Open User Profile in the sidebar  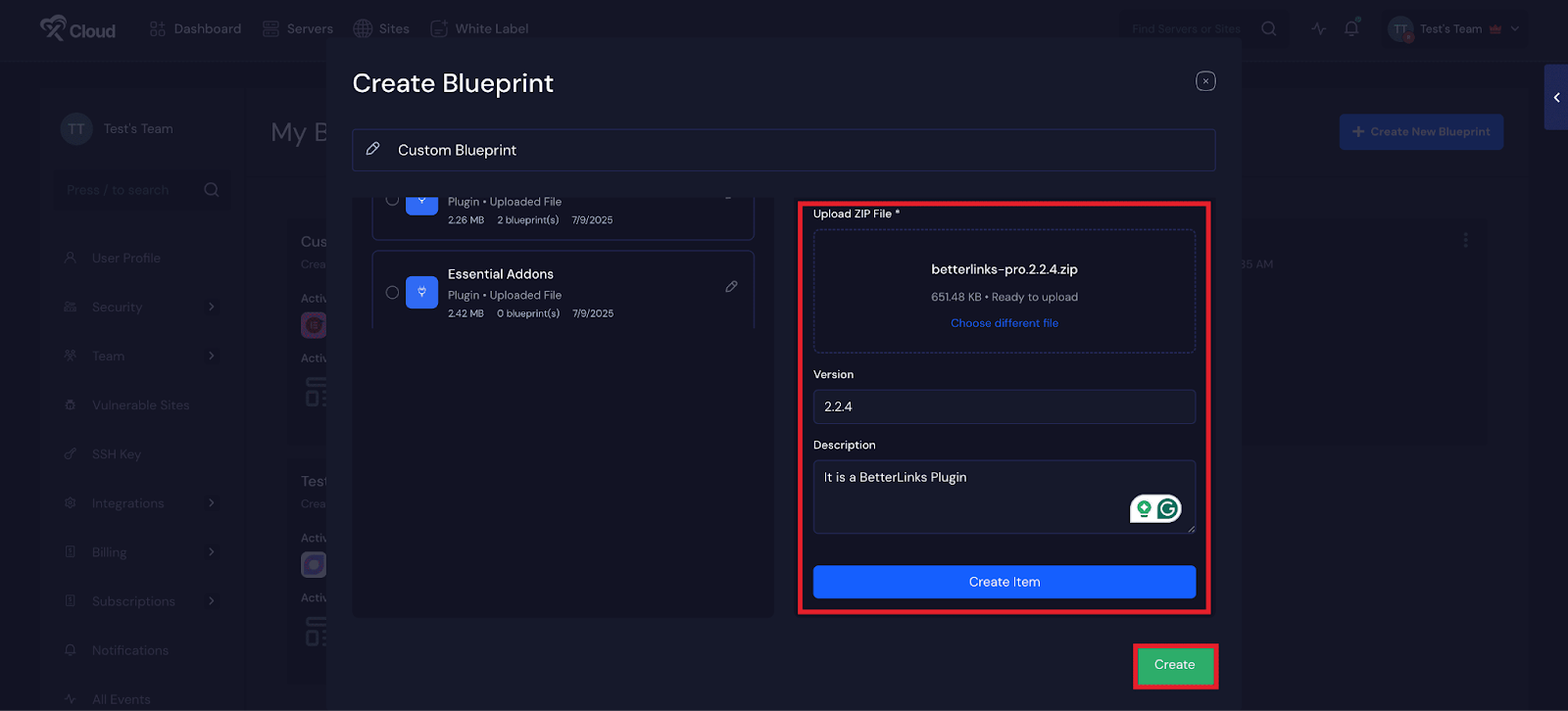(126, 258)
